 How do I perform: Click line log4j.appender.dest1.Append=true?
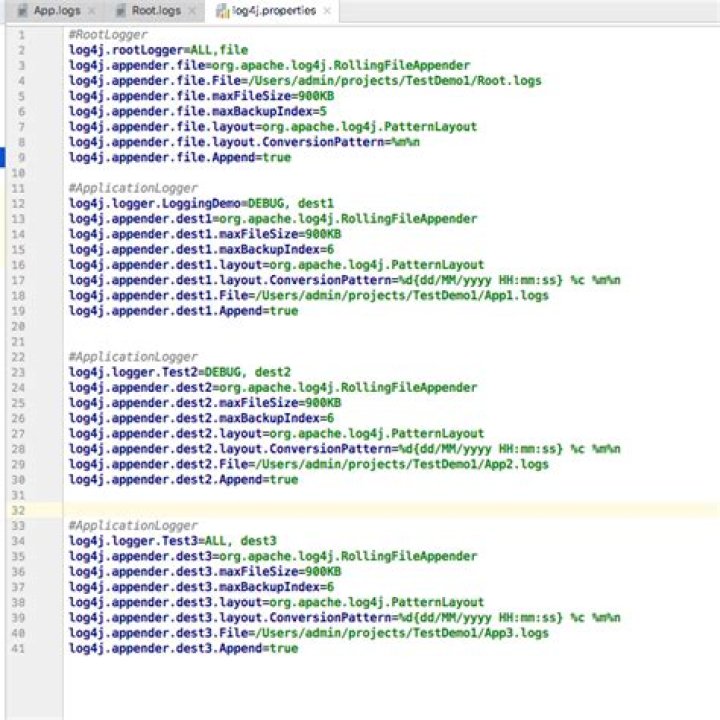click(x=183, y=311)
